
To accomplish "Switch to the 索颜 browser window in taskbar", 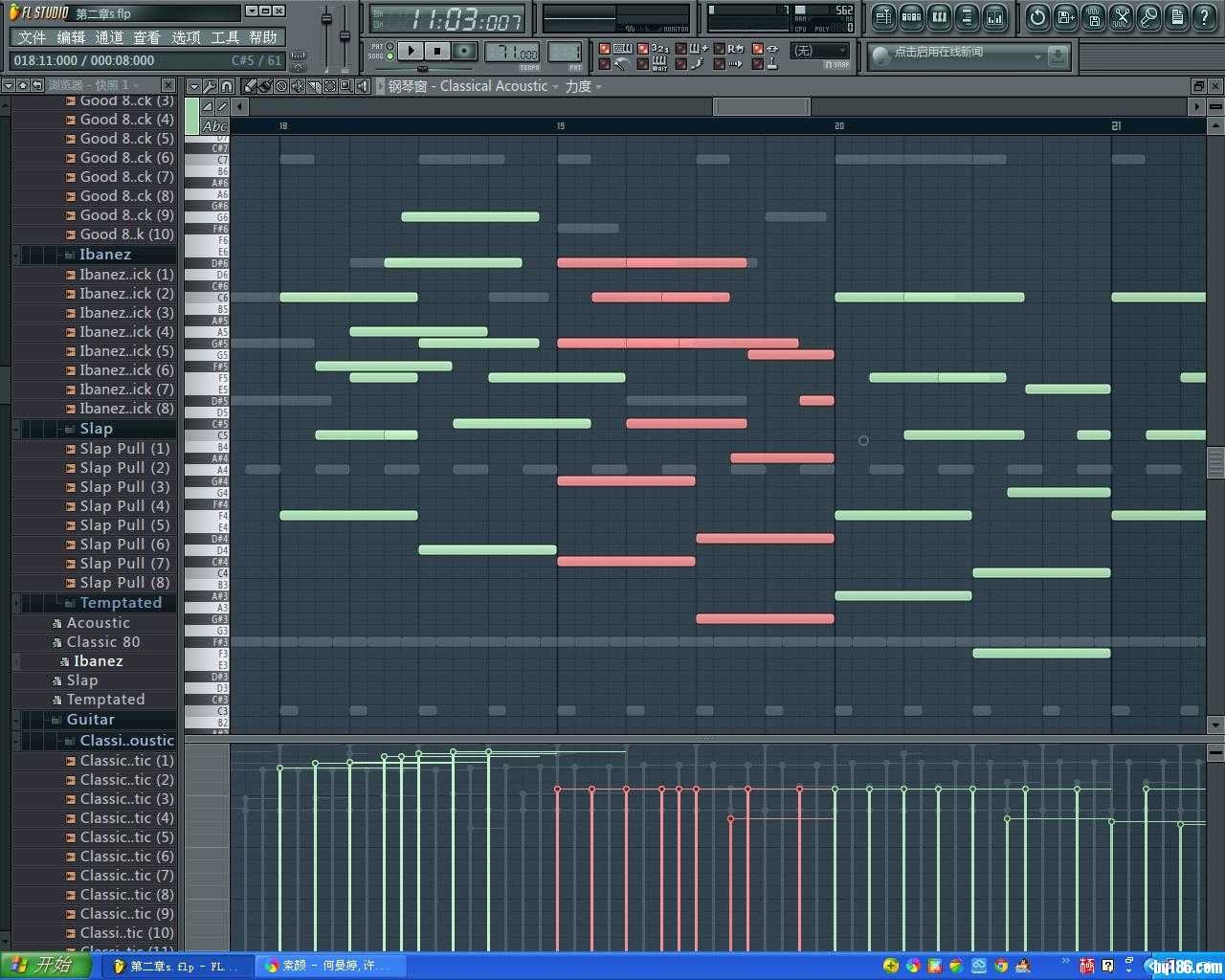I will click(332, 967).
